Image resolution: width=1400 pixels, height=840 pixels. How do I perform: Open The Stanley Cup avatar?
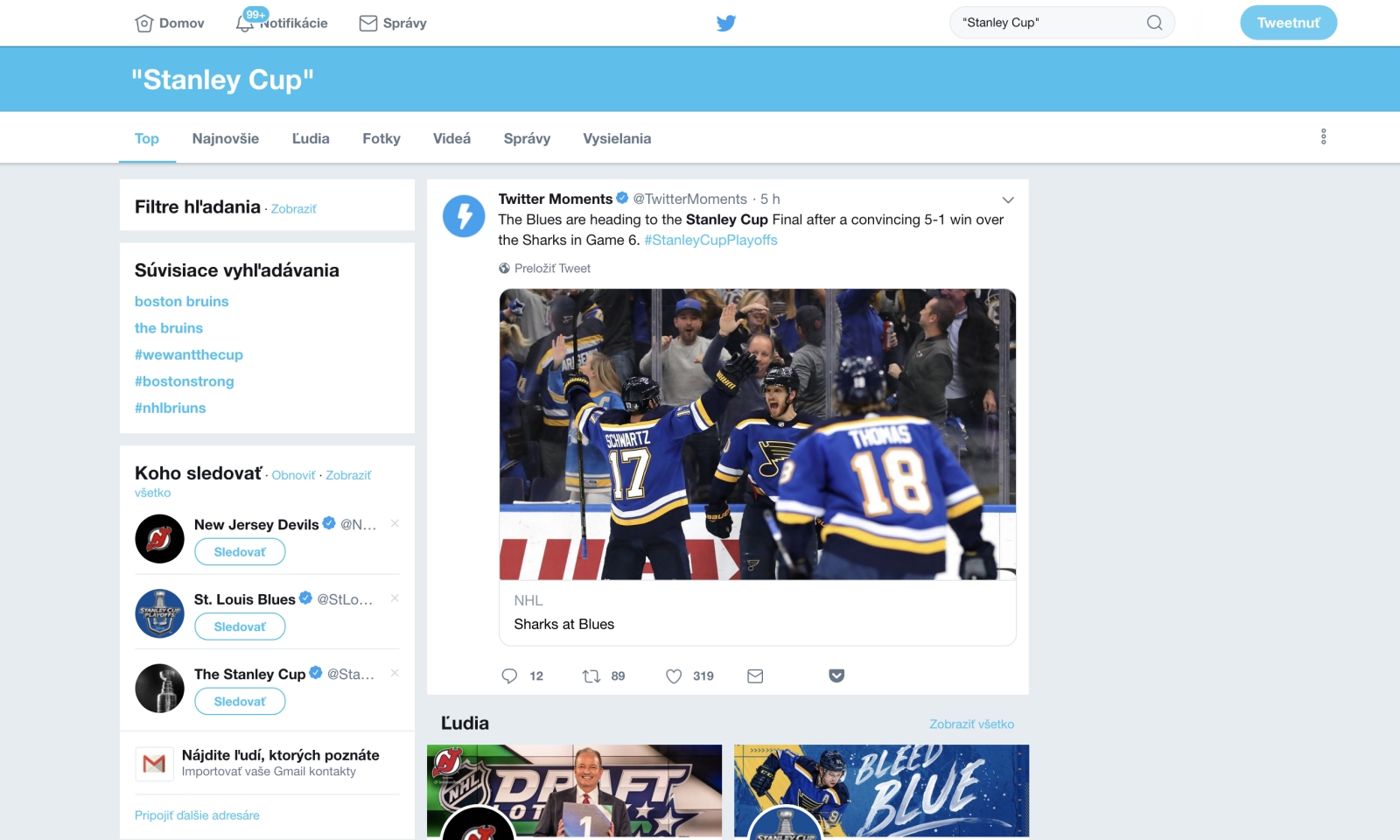159,689
